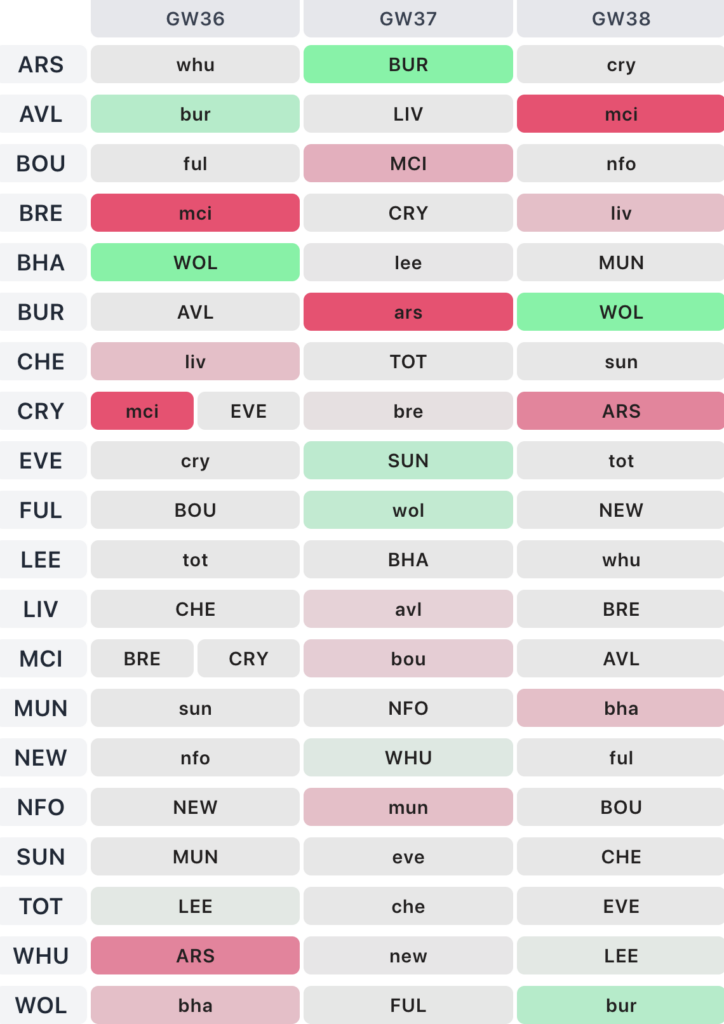The height and width of the screenshot is (1024, 724).
Task: Select Aston Villa's red mci fixture GW38
Action: [x=620, y=114]
